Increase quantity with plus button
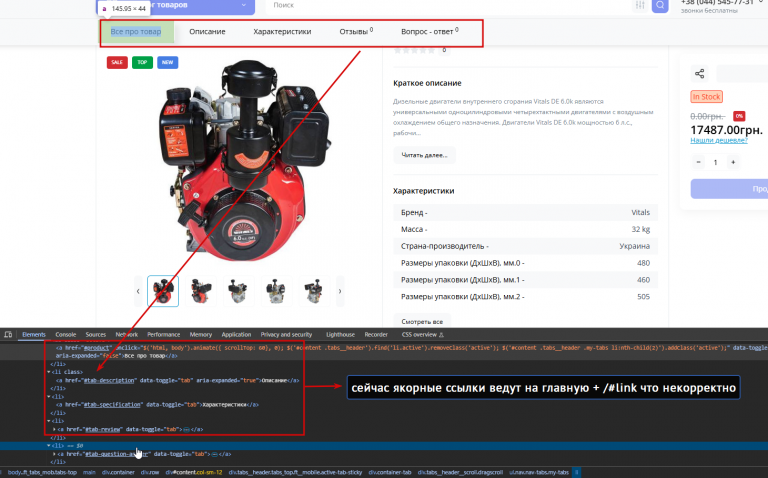Viewport: 768px width, 478px height. pos(733,162)
